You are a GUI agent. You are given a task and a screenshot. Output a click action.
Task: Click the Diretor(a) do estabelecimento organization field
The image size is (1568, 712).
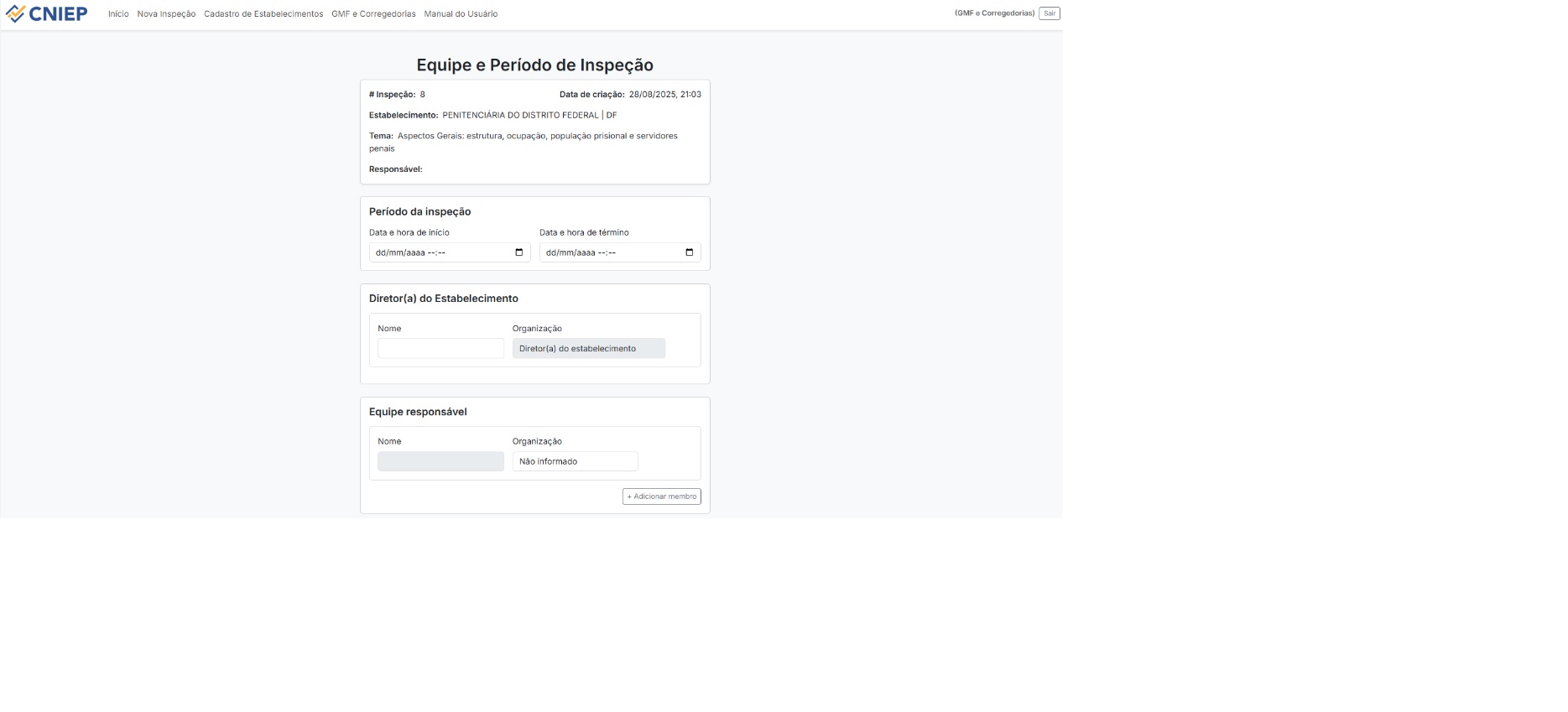click(588, 349)
